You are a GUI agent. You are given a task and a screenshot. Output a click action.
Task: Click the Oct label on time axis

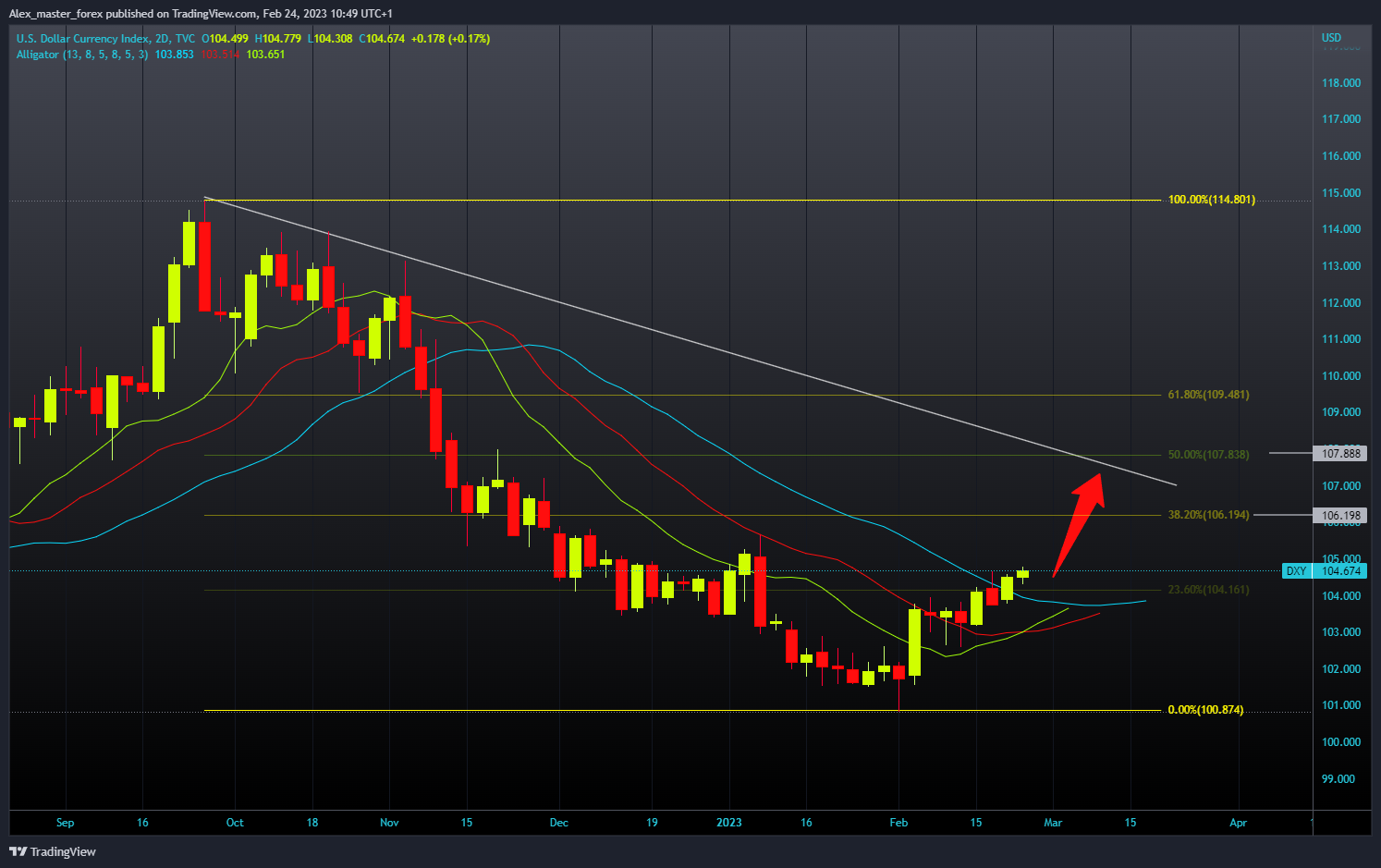point(235,823)
